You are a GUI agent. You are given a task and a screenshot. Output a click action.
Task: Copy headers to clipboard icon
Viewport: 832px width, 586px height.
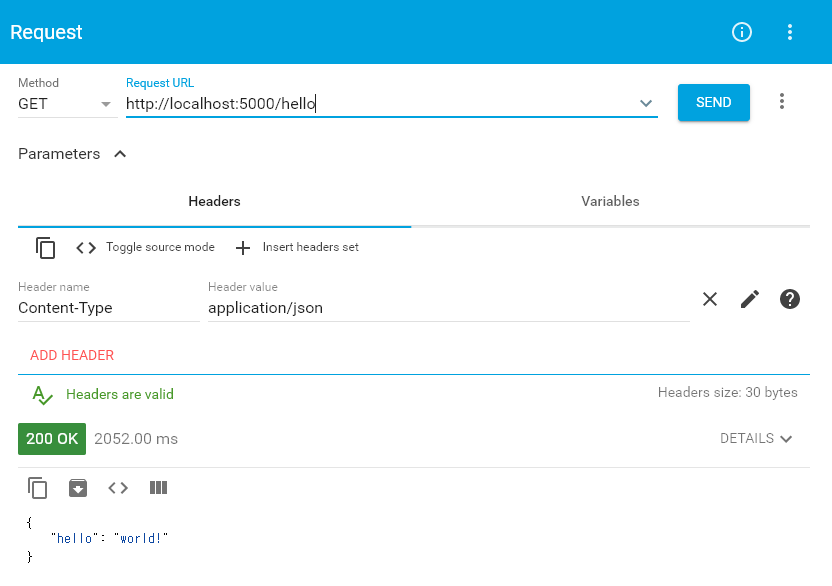45,247
